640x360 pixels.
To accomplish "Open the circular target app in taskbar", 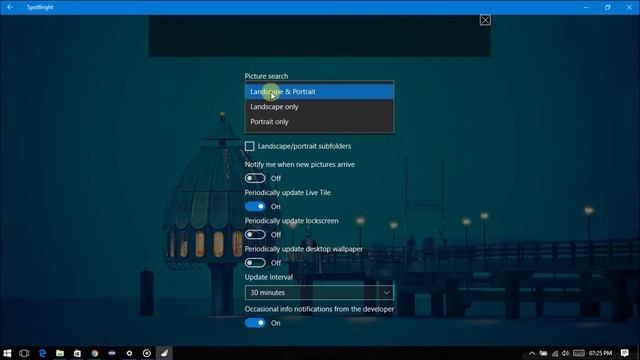I will 147,353.
